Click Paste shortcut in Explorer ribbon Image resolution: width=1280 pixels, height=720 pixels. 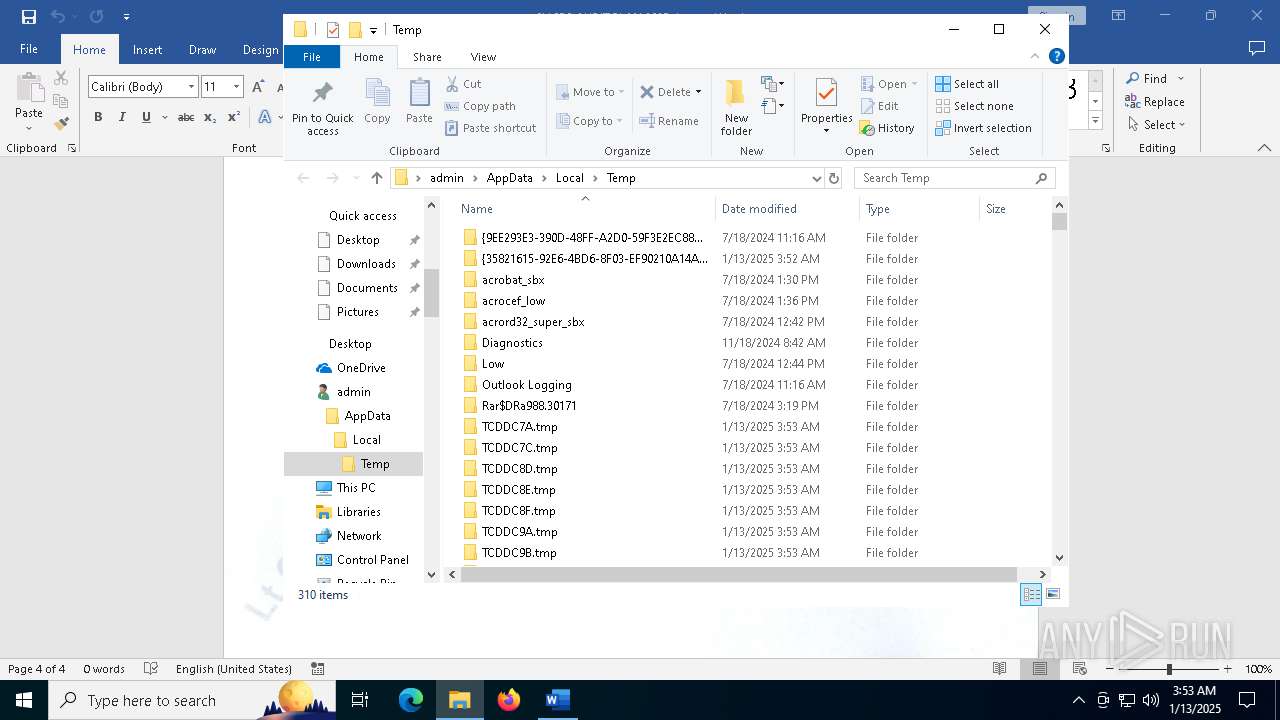point(490,128)
